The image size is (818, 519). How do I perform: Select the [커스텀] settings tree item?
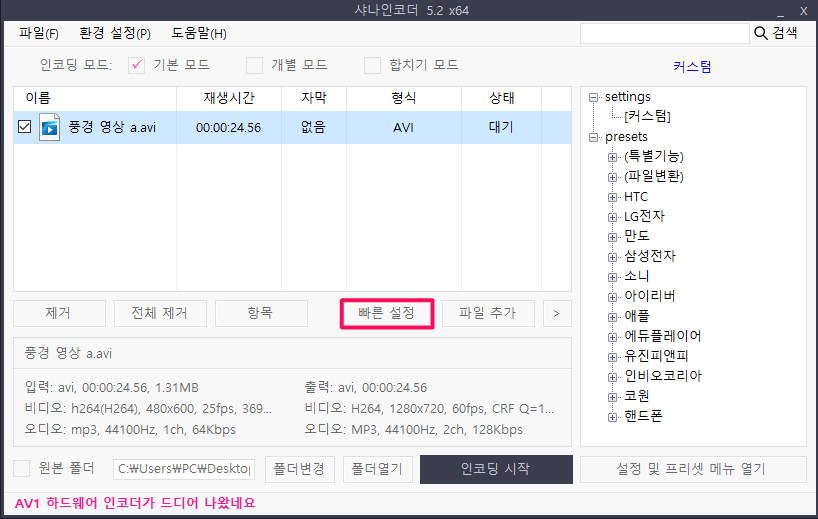(x=647, y=116)
